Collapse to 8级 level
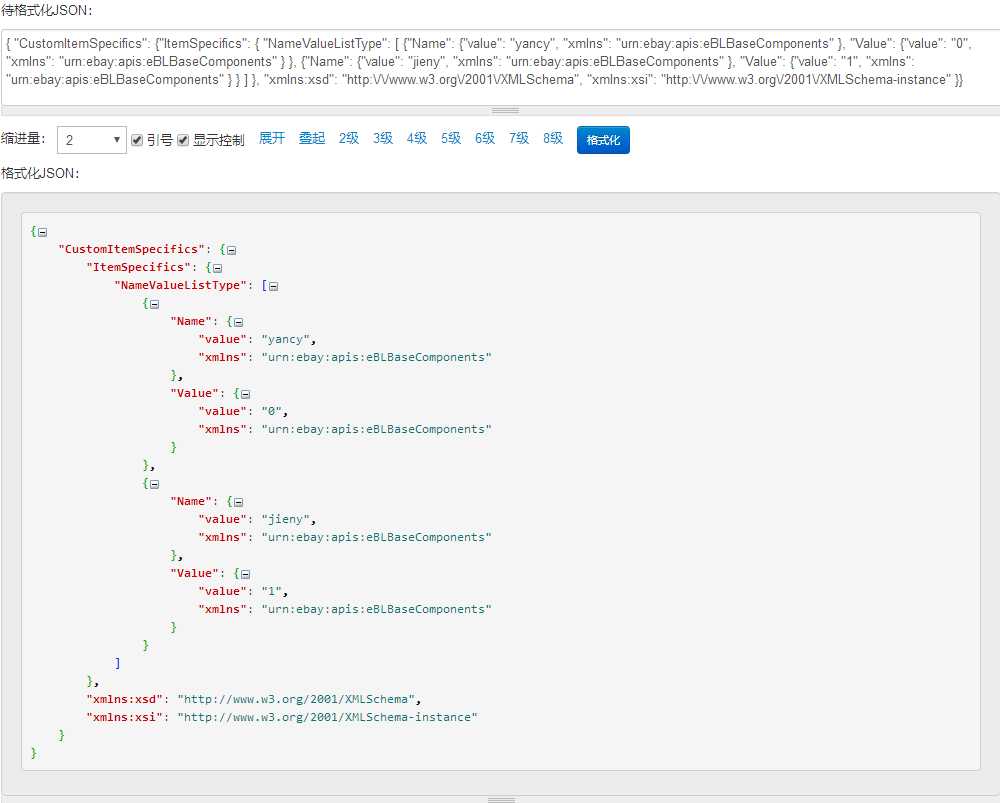This screenshot has height=803, width=1000. tap(553, 138)
